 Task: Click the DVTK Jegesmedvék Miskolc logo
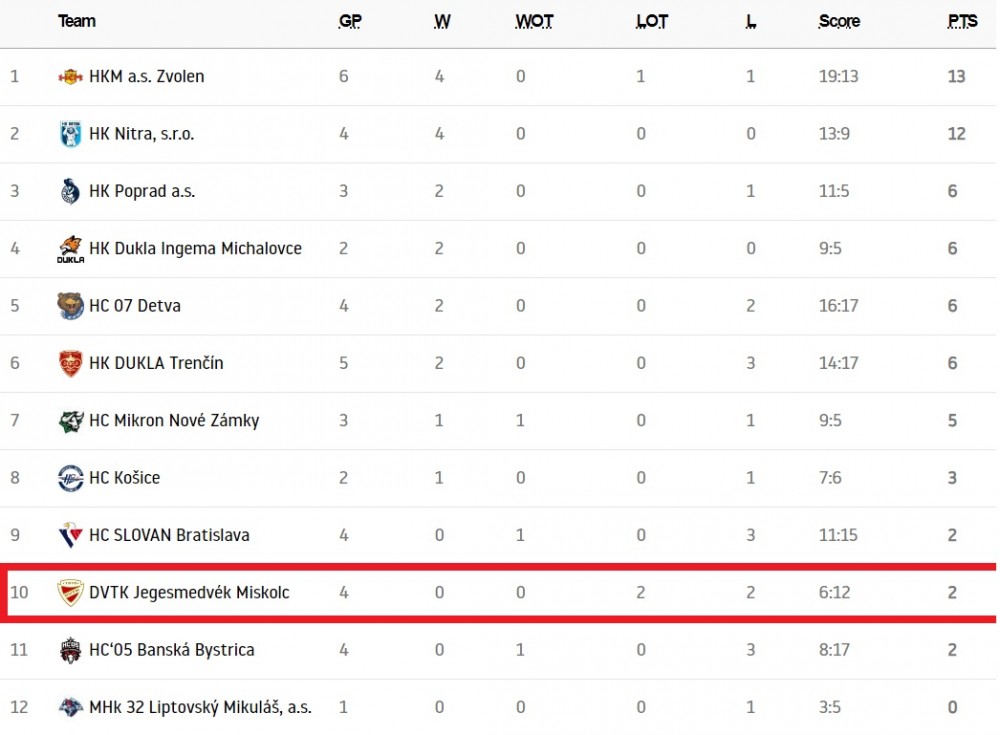tap(70, 593)
